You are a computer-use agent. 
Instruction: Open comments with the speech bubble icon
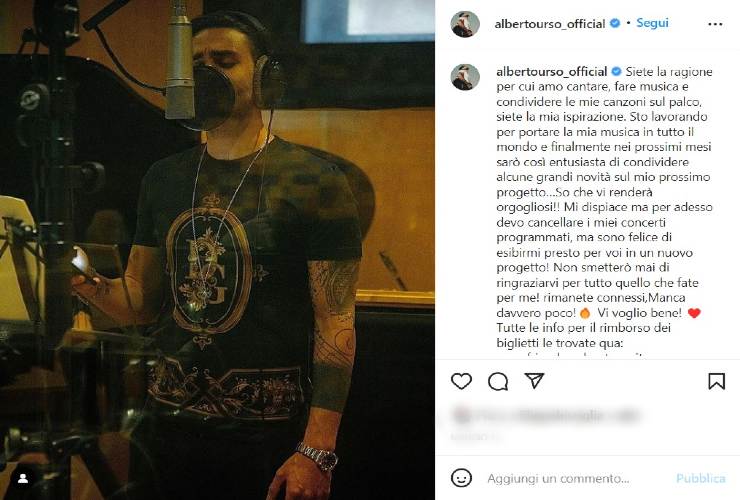[x=498, y=381]
